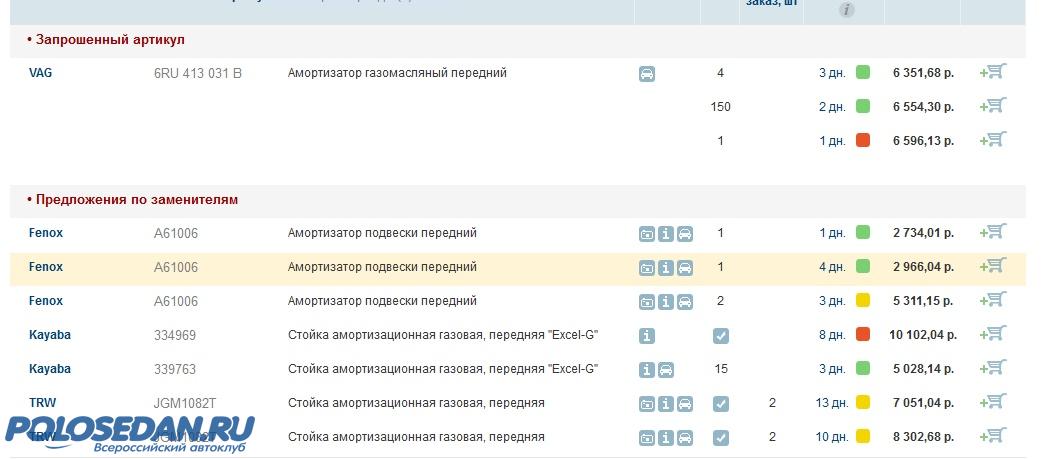Show info icon for Kayaba 334969
Image resolution: width=1059 pixels, height=459 pixels.
pyautogui.click(x=647, y=336)
